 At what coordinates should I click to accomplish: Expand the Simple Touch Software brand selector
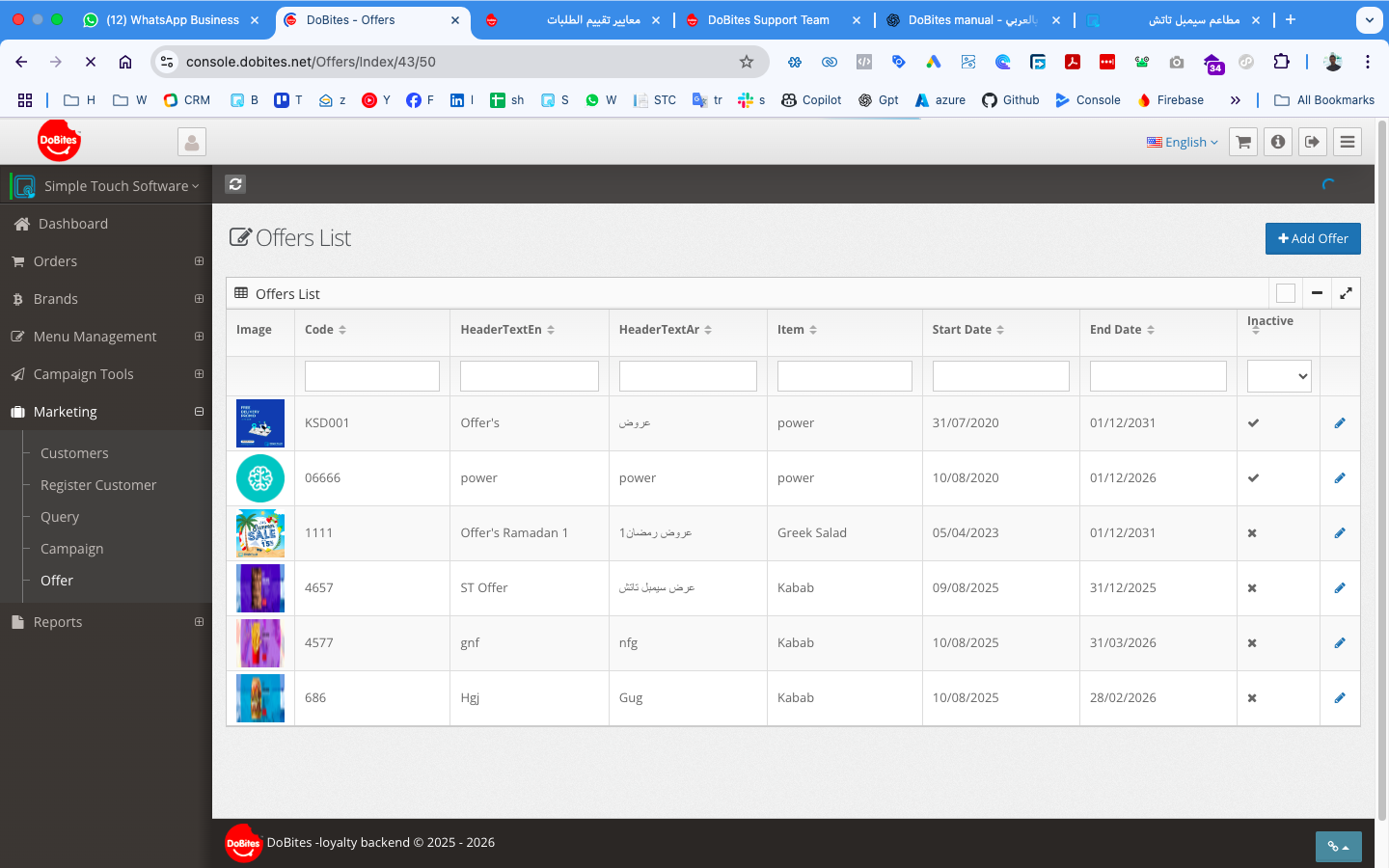[121, 186]
